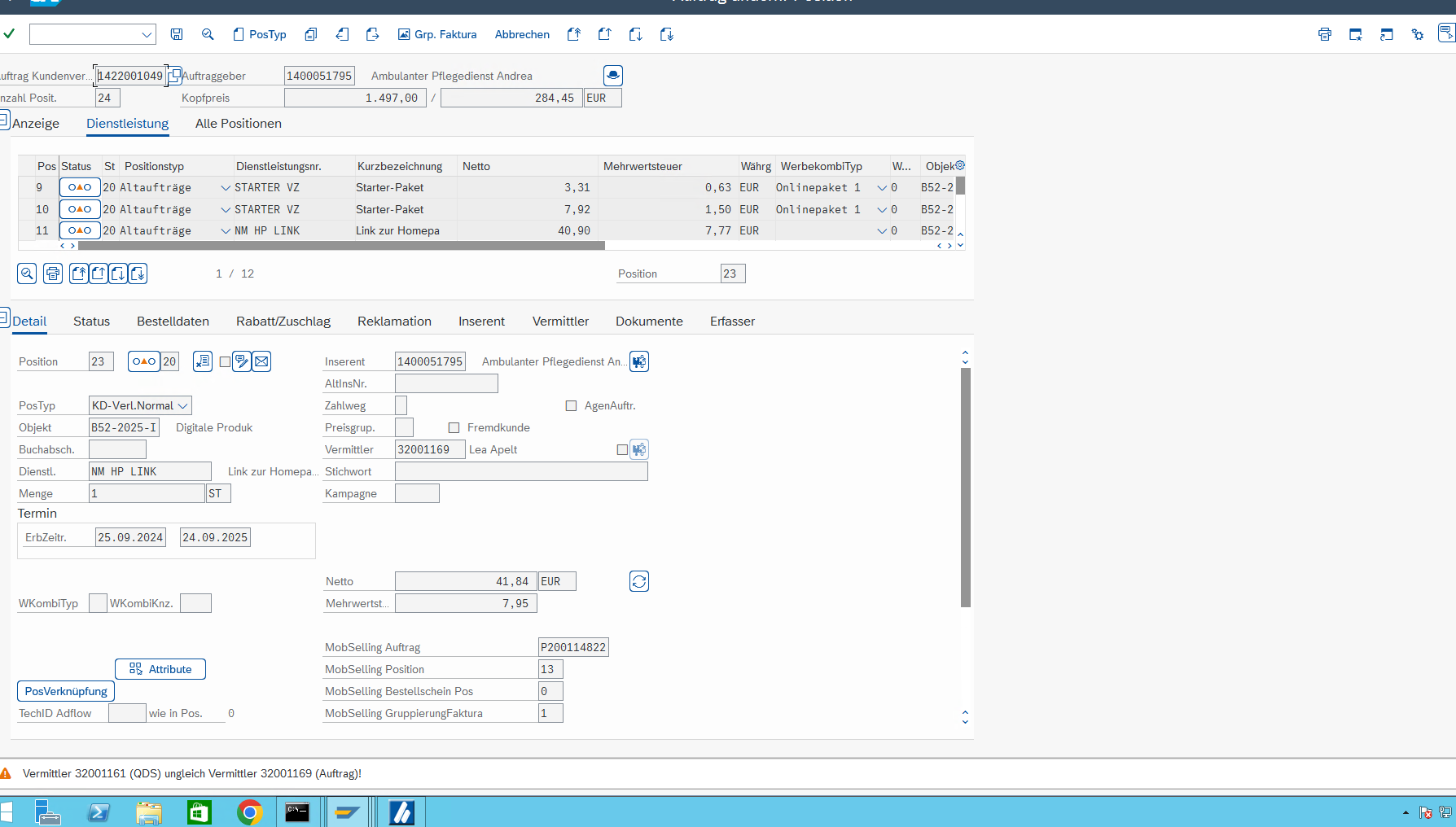Click into the Stichwort input field
The width and height of the screenshot is (1456, 827).
[x=521, y=471]
